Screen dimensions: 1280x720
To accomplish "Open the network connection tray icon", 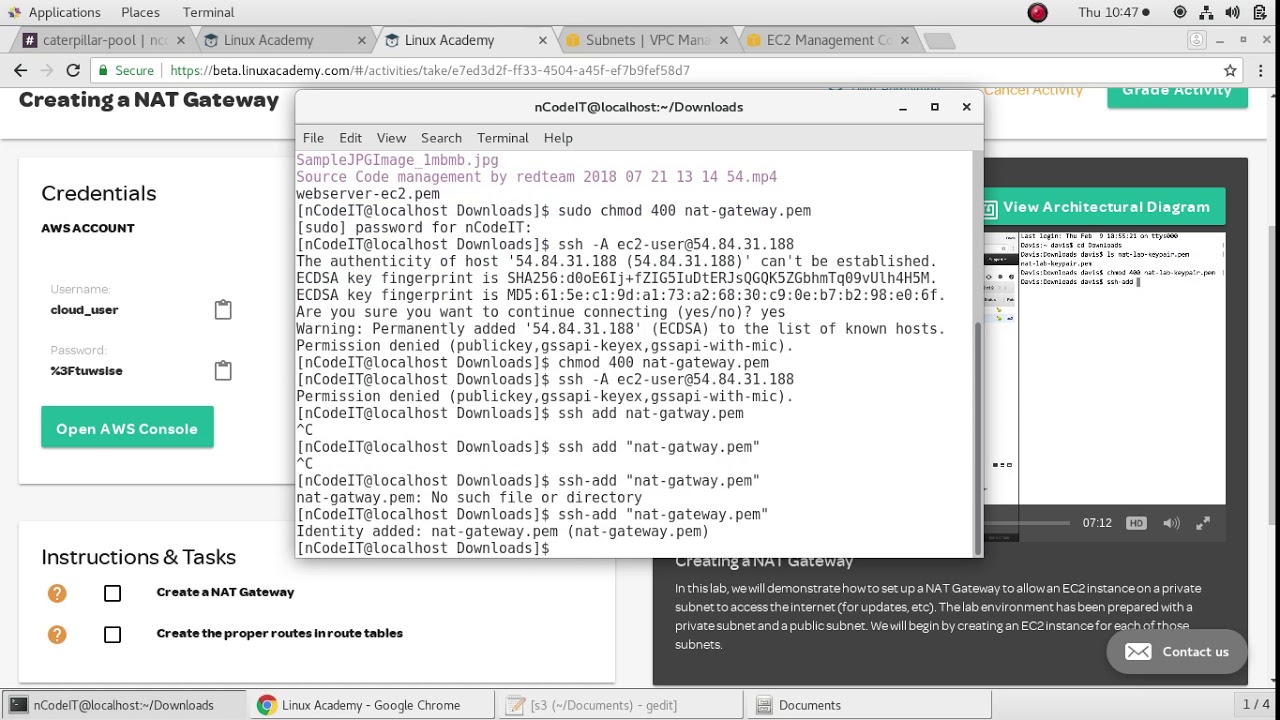I will point(1206,12).
